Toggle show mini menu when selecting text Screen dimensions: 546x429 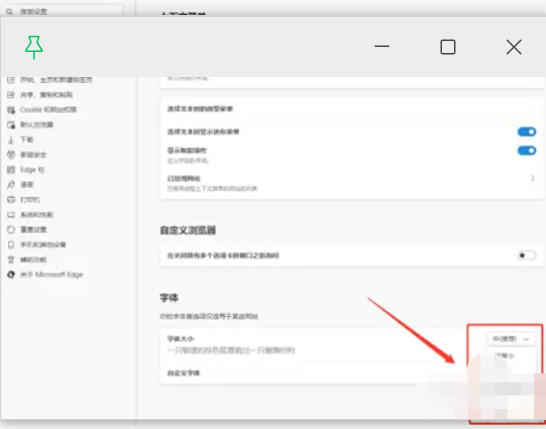(526, 132)
